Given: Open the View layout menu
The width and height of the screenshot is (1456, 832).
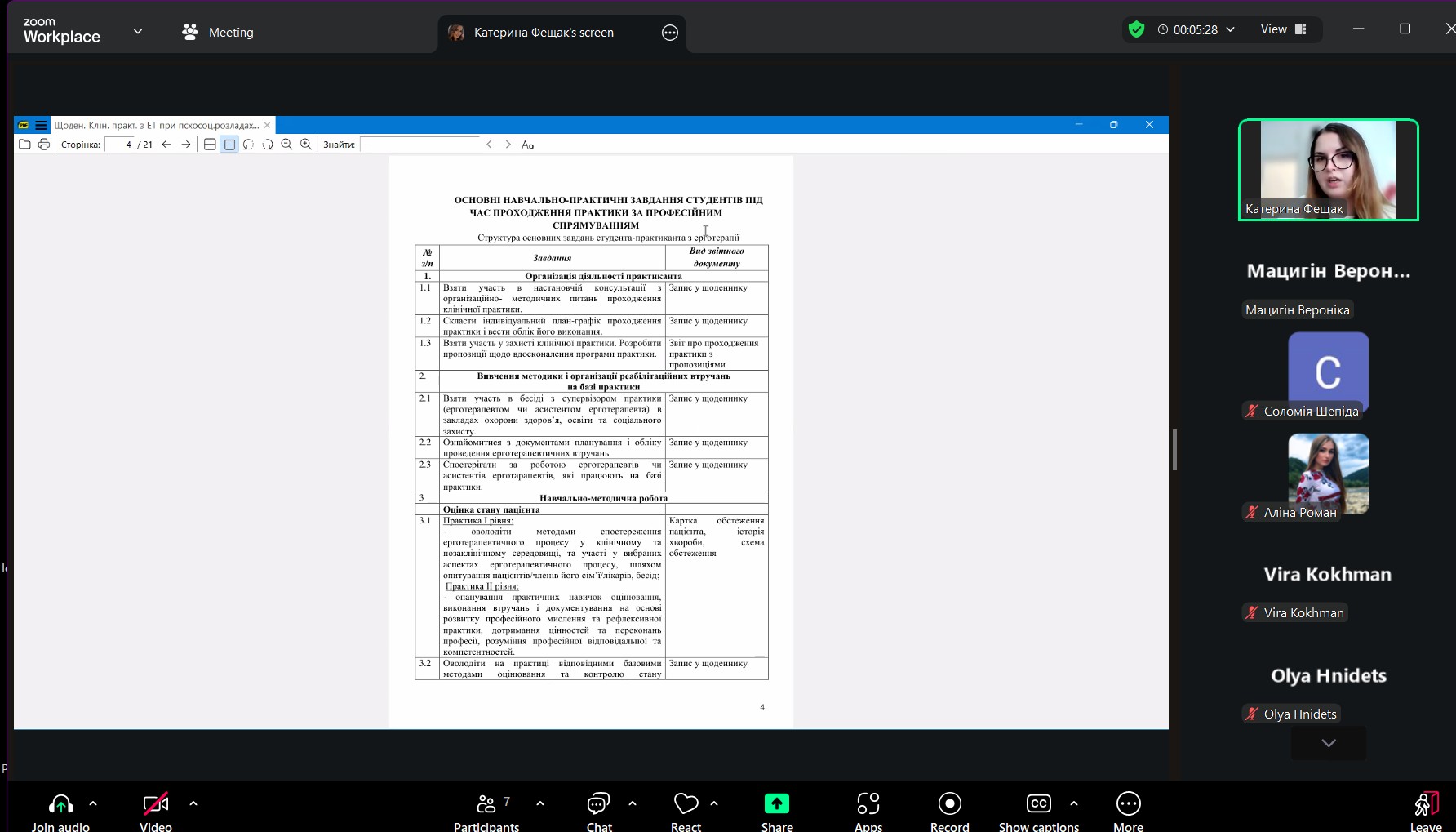Looking at the screenshot, I should coord(1283,29).
